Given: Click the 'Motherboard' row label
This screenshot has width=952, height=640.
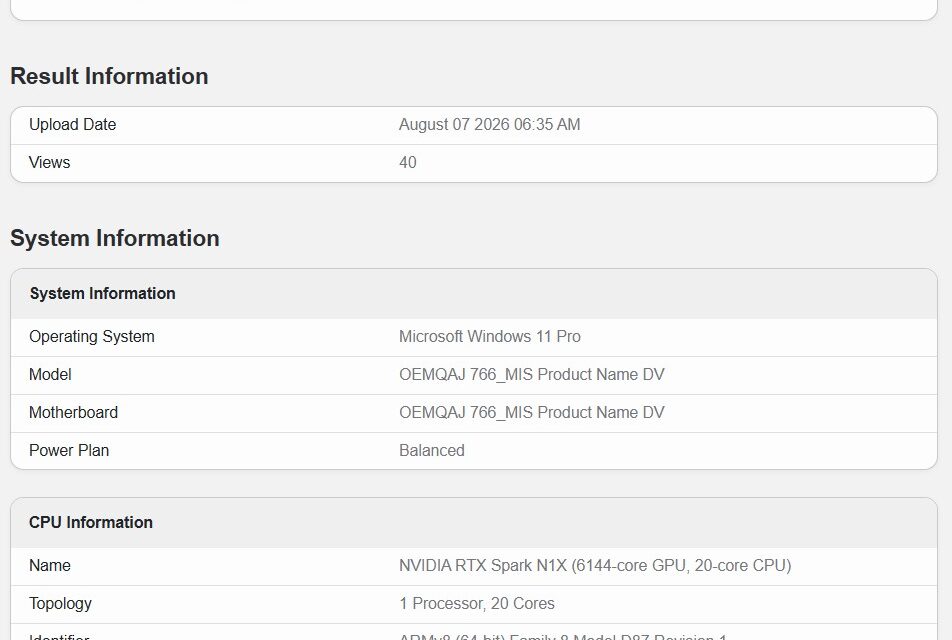Looking at the screenshot, I should [x=73, y=413].
